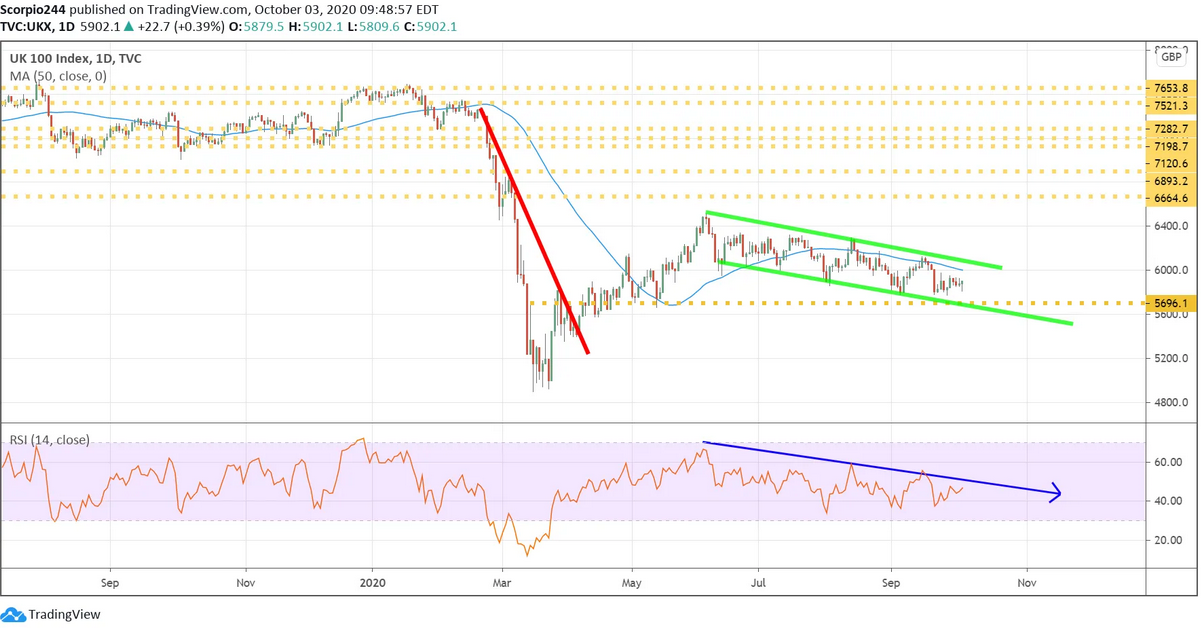This screenshot has height=628, width=1201.
Task: Select the RSI (14, close) indicator legend
Action: click(49, 439)
